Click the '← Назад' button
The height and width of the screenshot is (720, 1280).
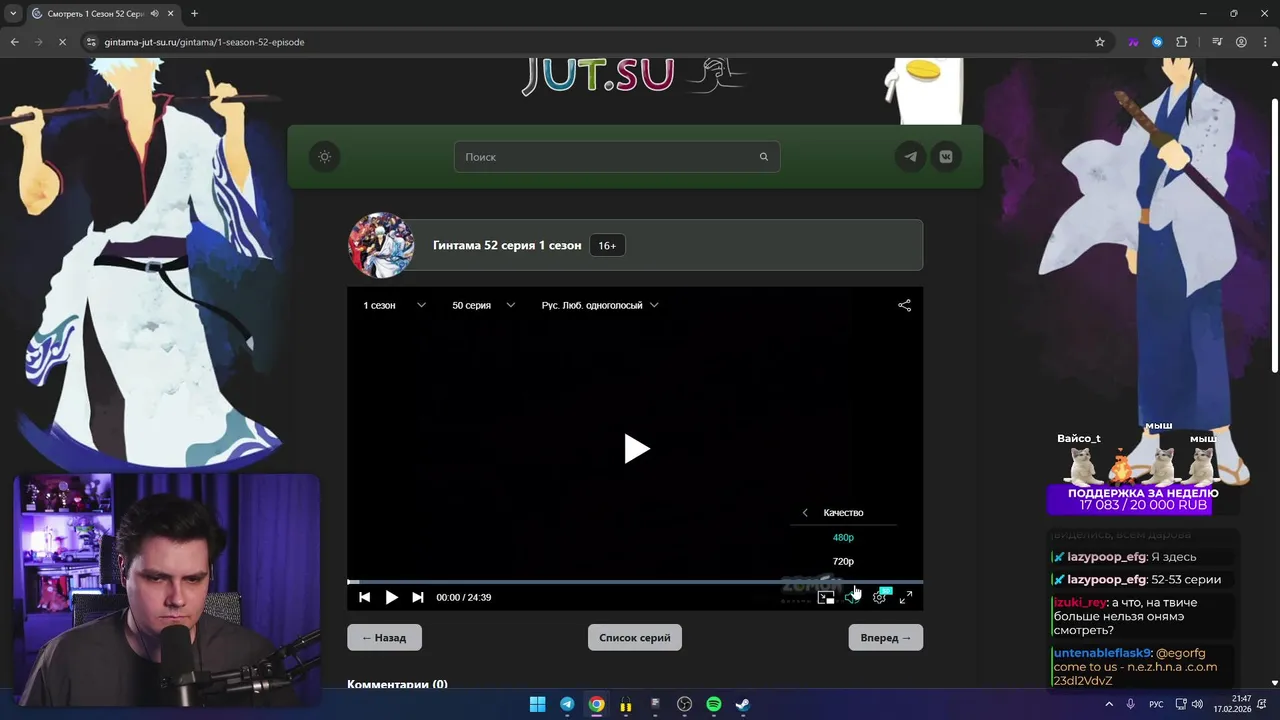coord(384,637)
